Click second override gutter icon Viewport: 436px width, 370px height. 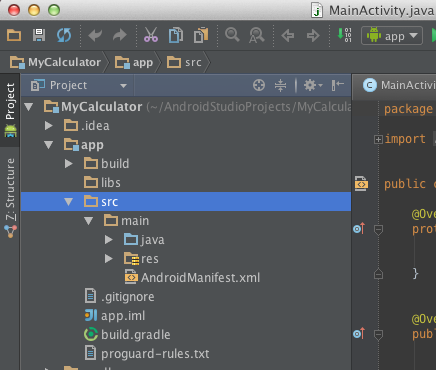[x=359, y=333]
